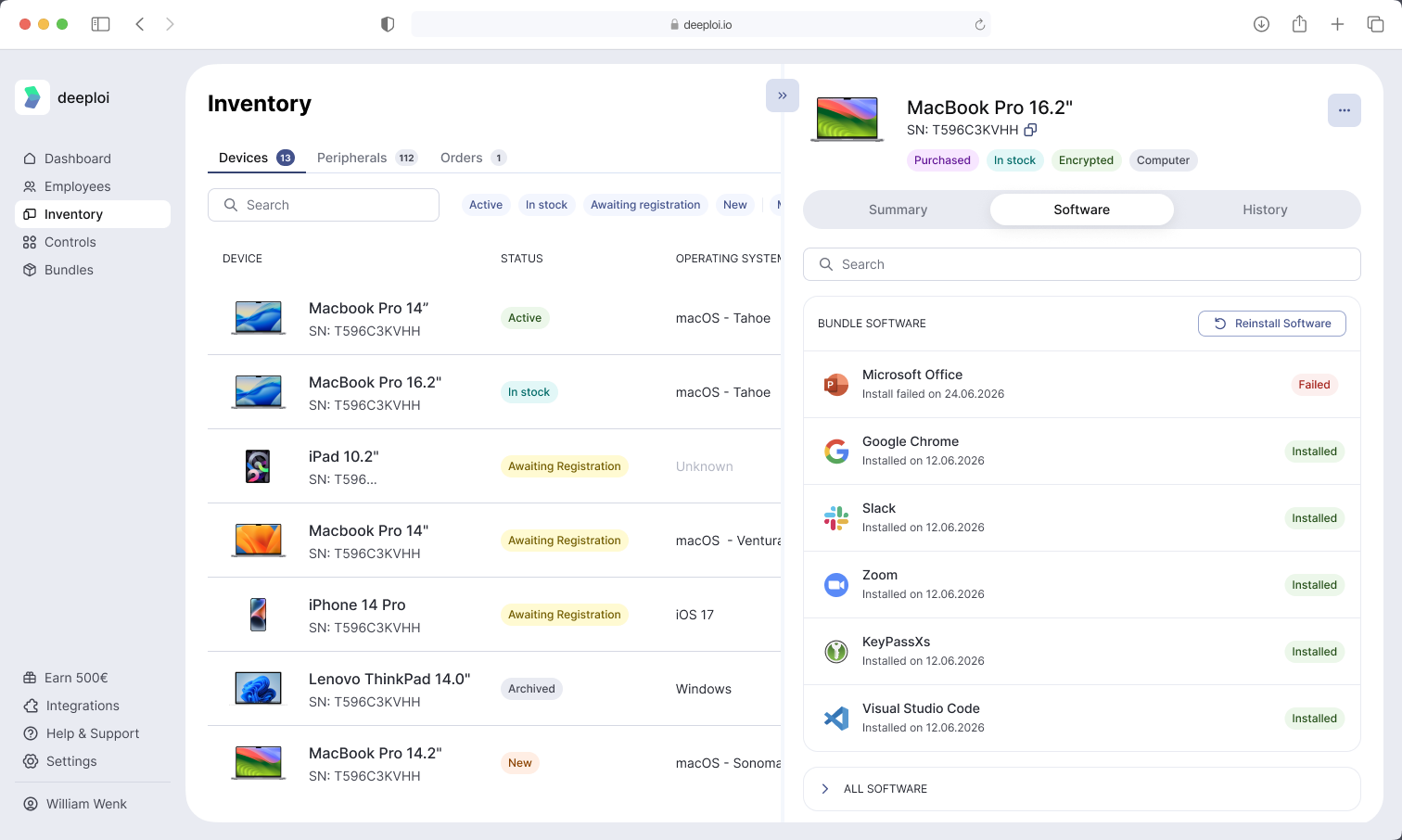
Task: Open a new Safari tab
Action: [1337, 24]
